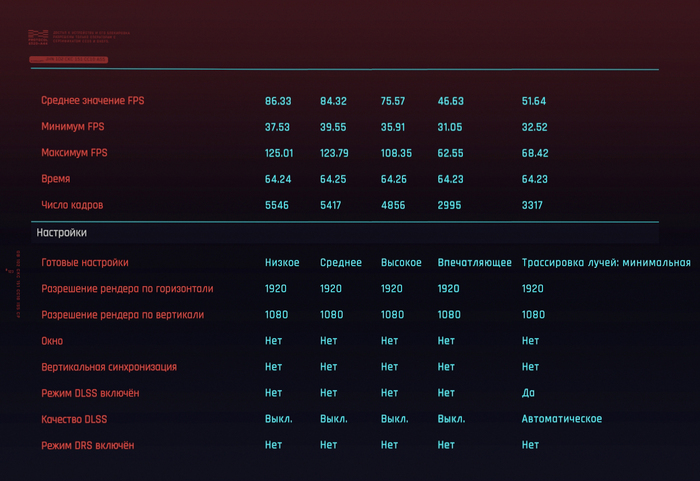Screen dimensions: 700x481
Task: Select the Максимум FPS row label
Action: pos(74,153)
